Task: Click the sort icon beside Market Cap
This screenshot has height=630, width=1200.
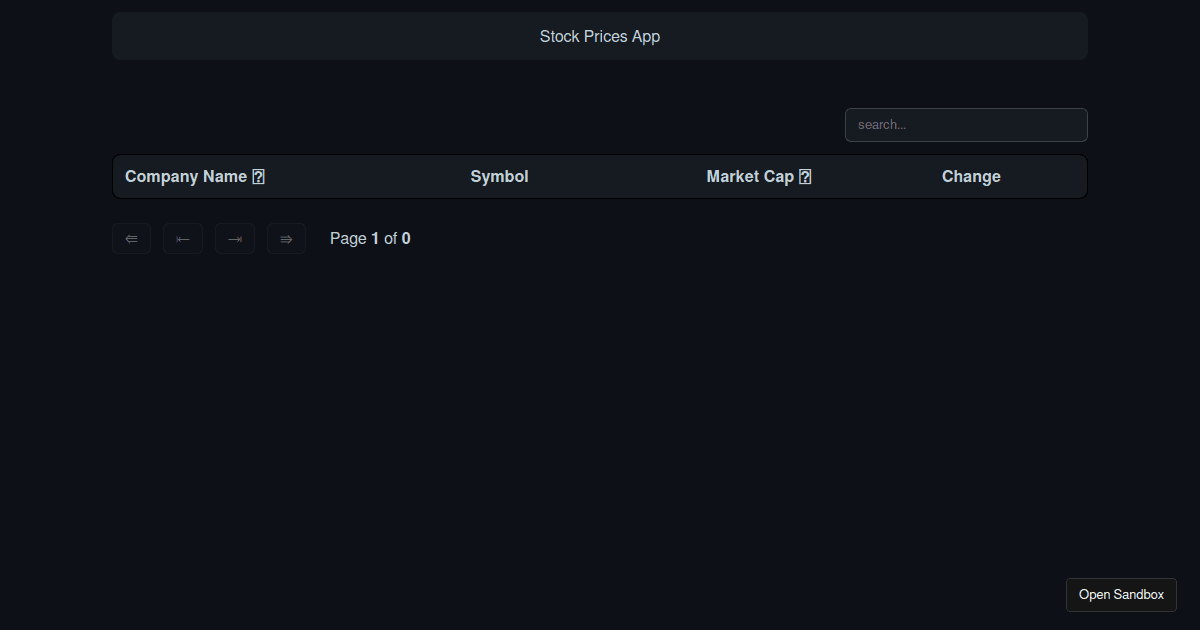Action: point(805,177)
